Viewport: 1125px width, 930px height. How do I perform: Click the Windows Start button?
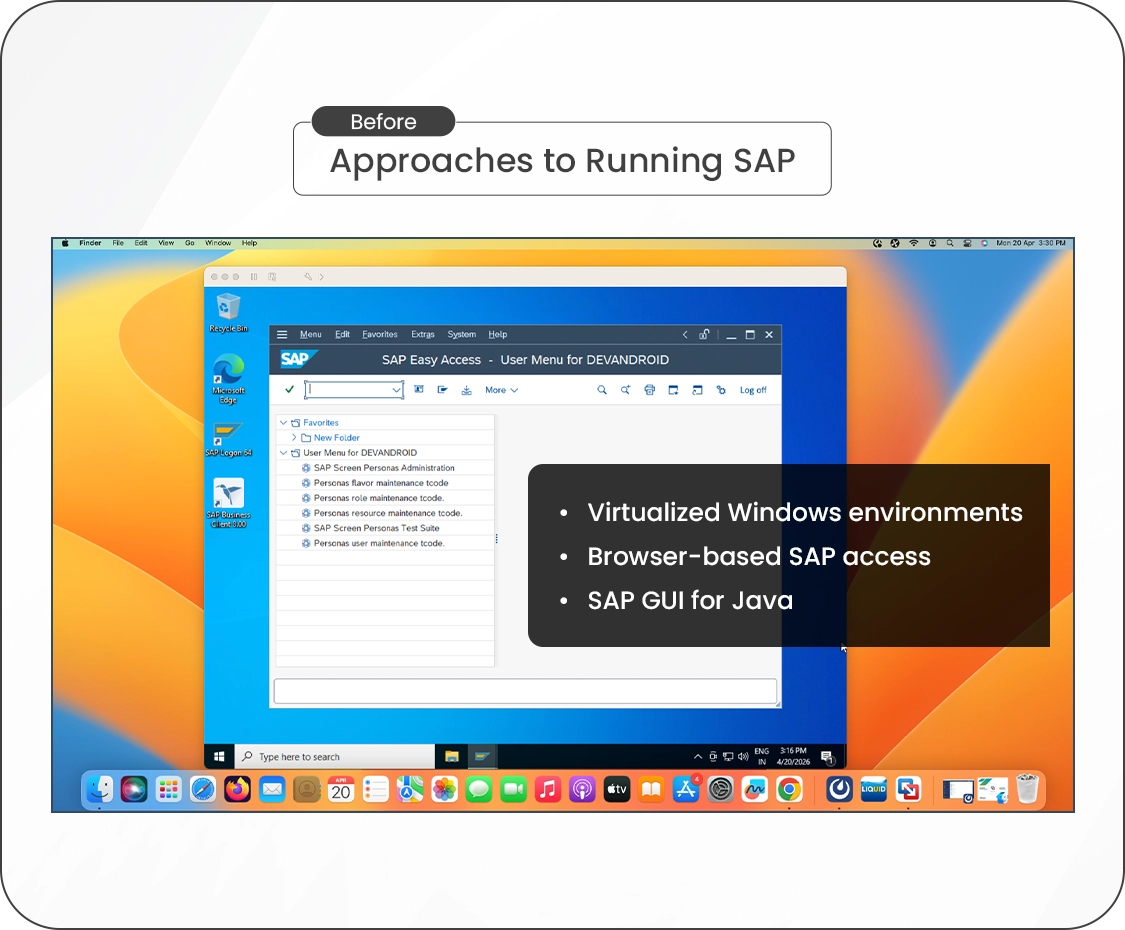pos(220,756)
